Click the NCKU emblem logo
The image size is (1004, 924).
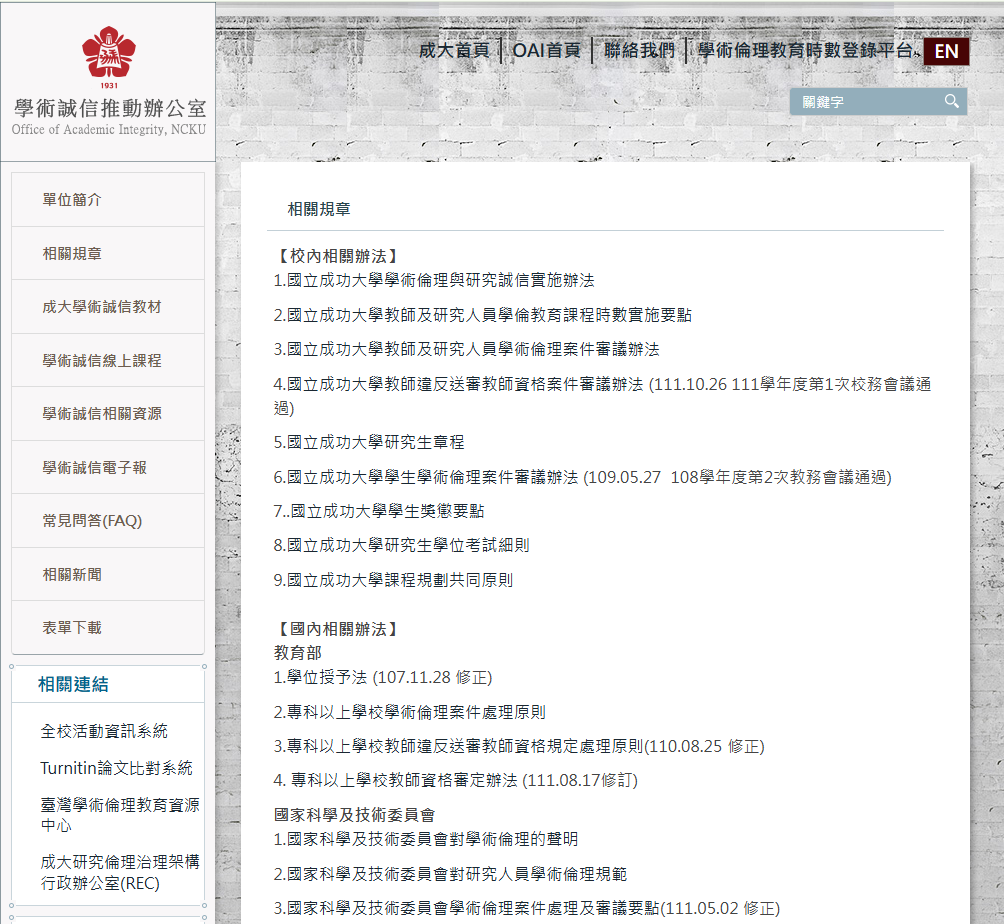tap(108, 55)
